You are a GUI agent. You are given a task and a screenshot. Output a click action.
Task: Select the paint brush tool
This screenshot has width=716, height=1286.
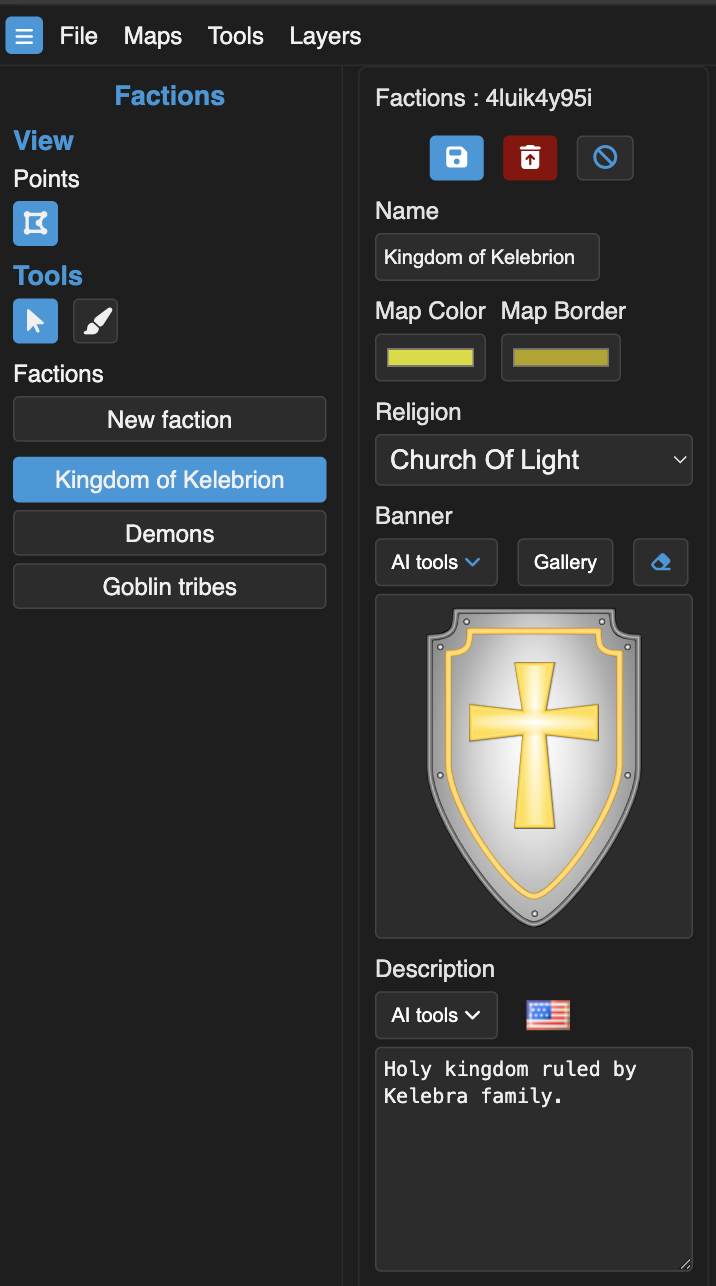[96, 321]
